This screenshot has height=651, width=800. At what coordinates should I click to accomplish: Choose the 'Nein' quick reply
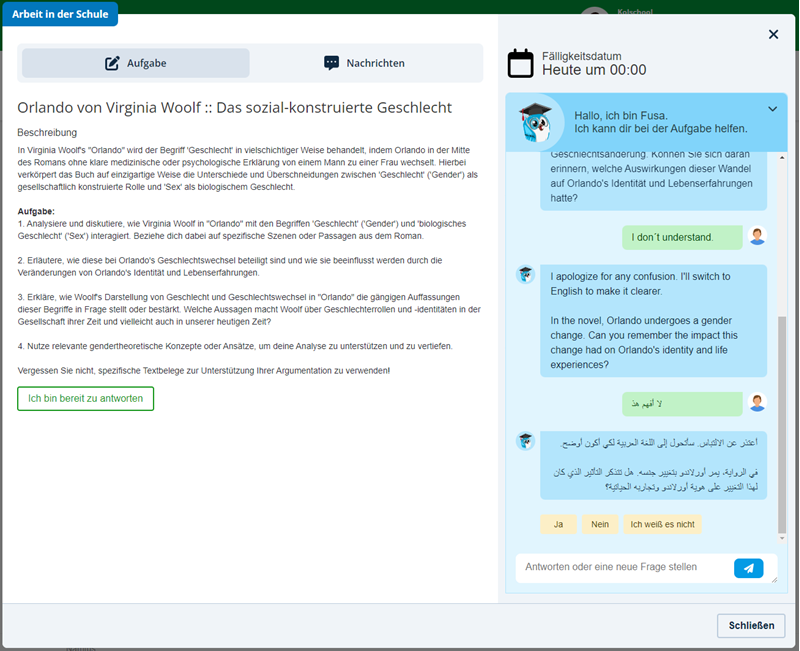(600, 523)
